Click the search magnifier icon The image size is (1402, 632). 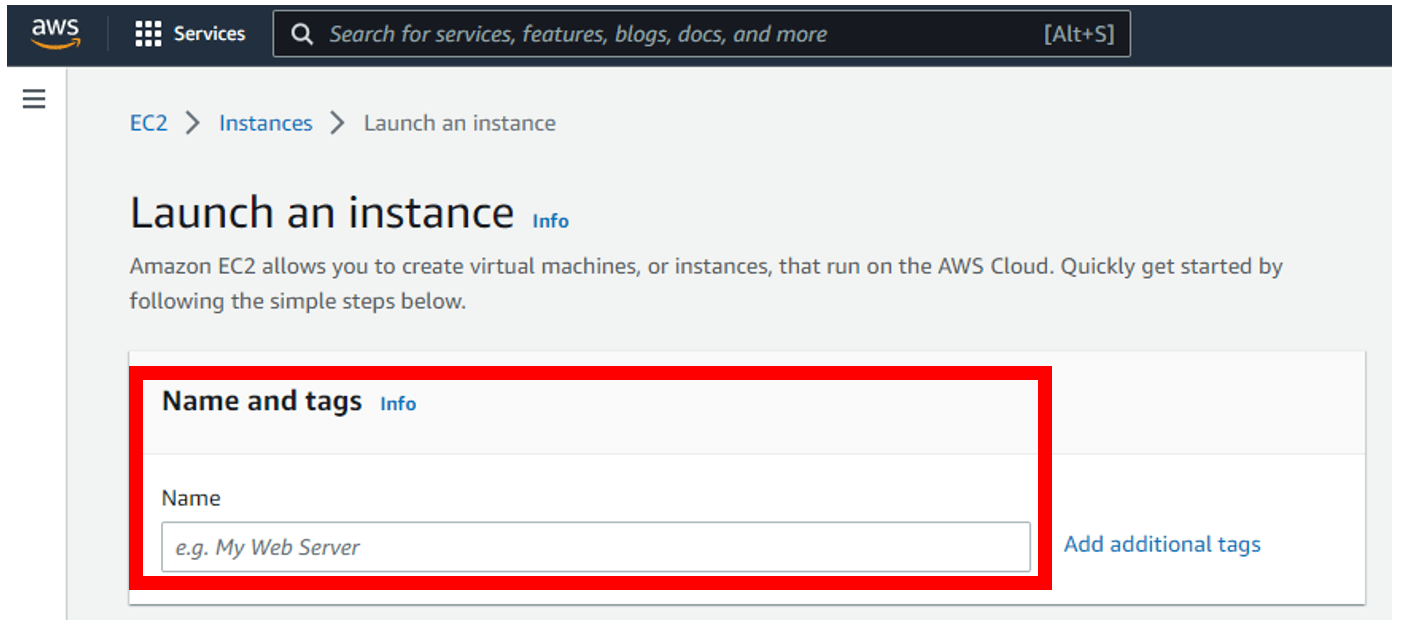pos(302,34)
